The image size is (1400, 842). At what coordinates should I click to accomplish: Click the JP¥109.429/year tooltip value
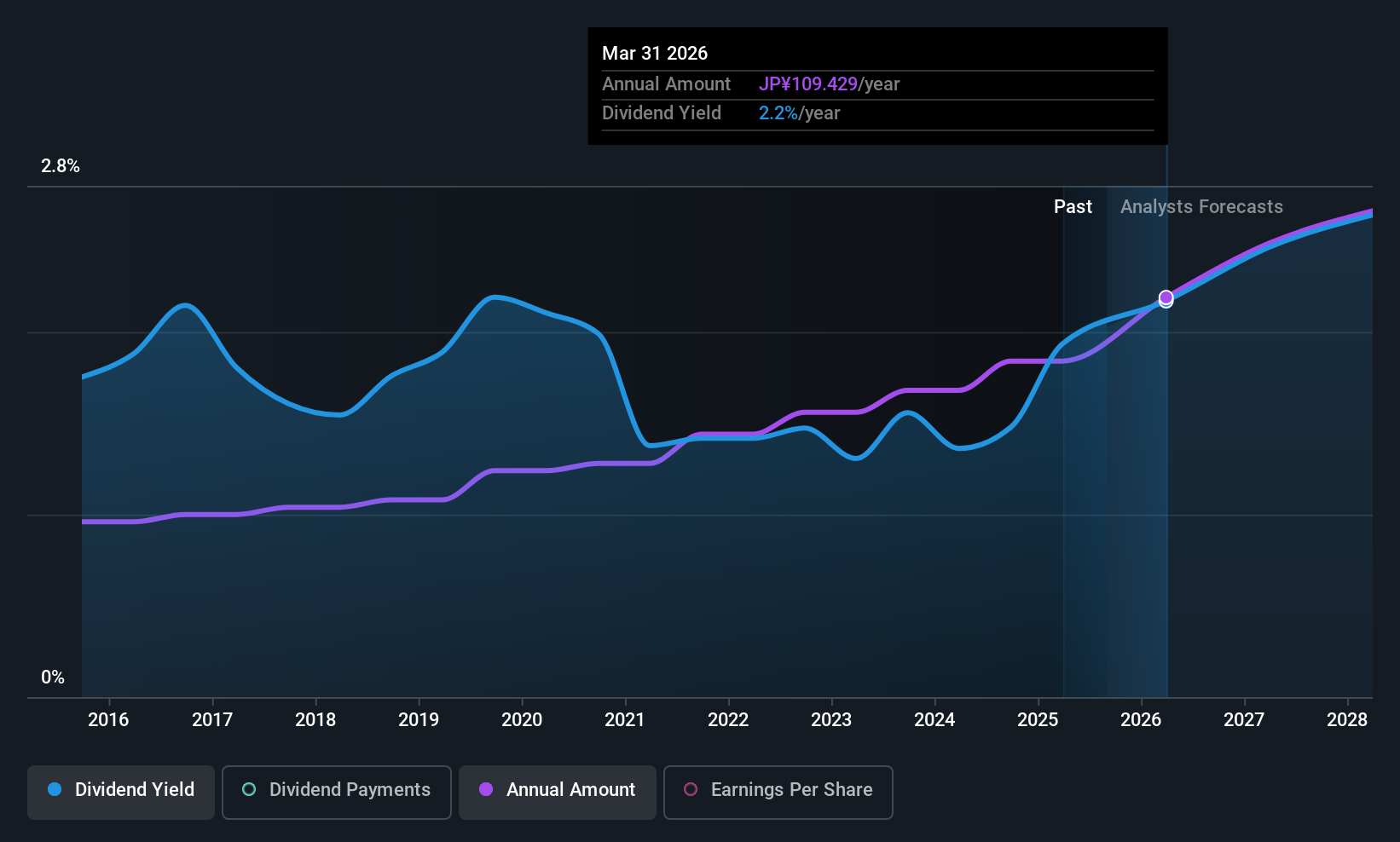[x=830, y=84]
